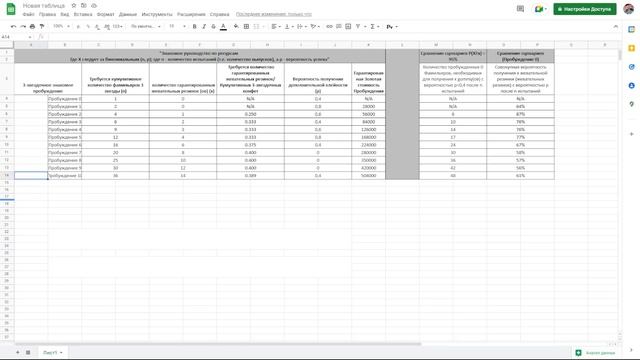The image size is (640, 360).
Task: Open the Вид menu
Action: click(64, 14)
